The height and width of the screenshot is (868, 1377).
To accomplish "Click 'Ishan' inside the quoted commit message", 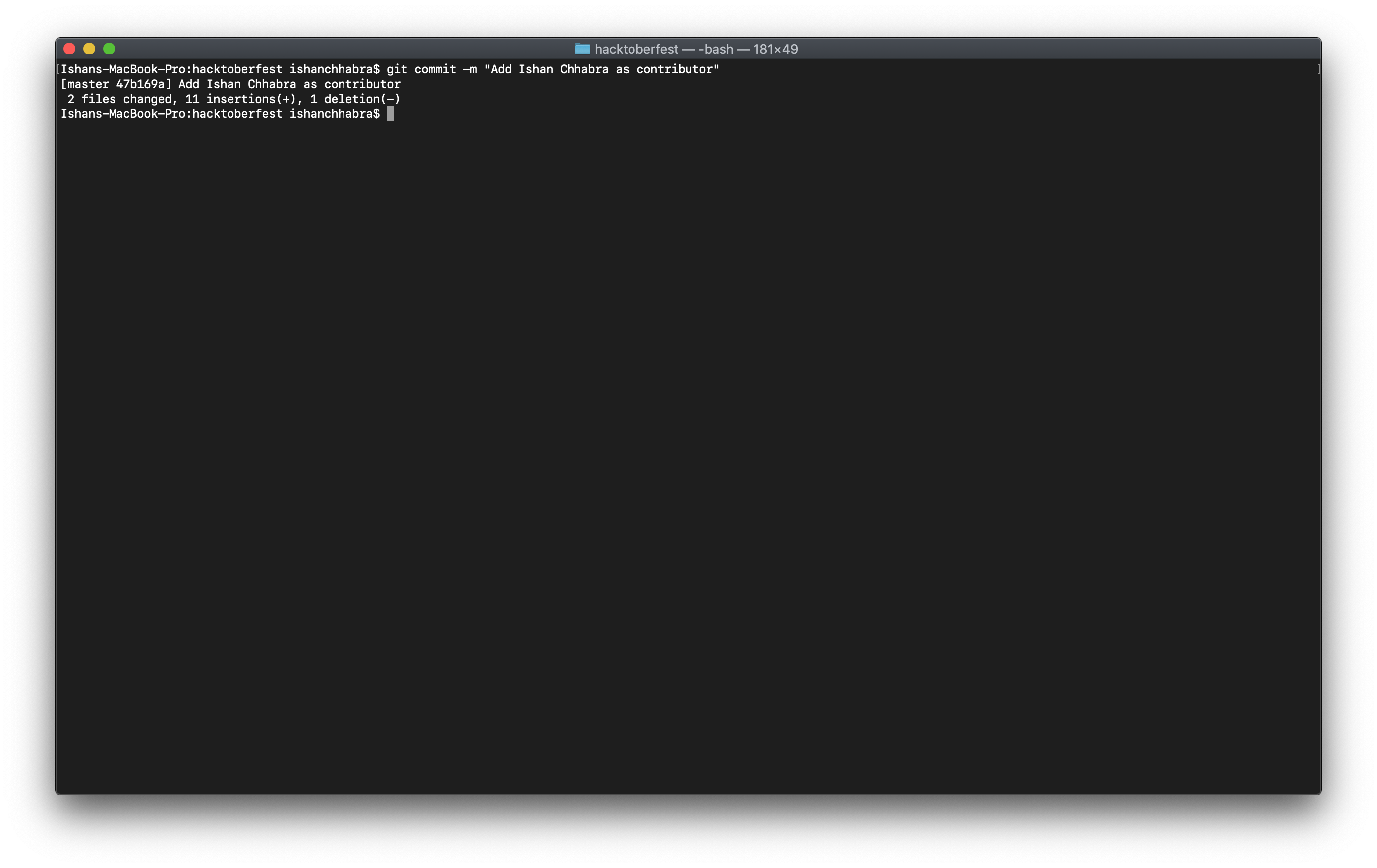I will (x=535, y=69).
